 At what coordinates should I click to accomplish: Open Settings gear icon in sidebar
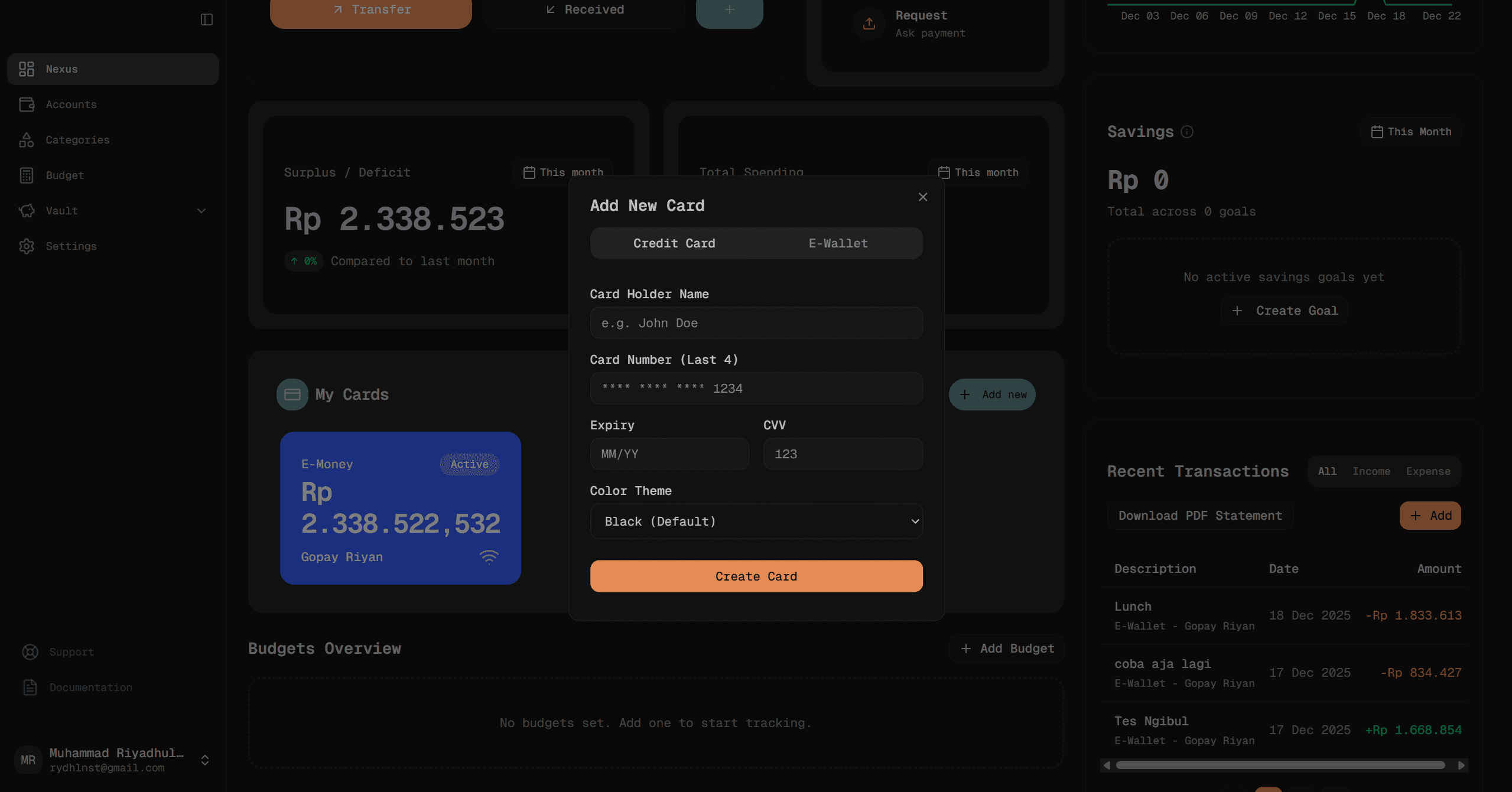pyautogui.click(x=27, y=246)
